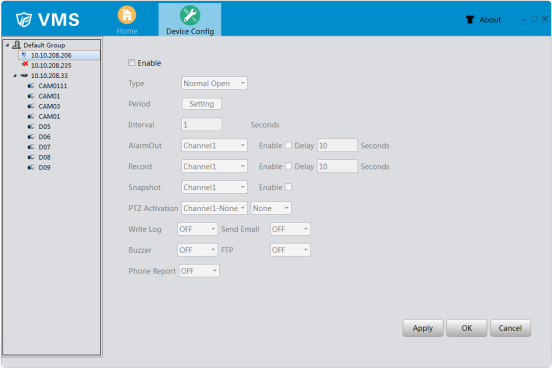Enable the AlarmOut checkbox
The height and width of the screenshot is (368, 552).
pos(288,145)
